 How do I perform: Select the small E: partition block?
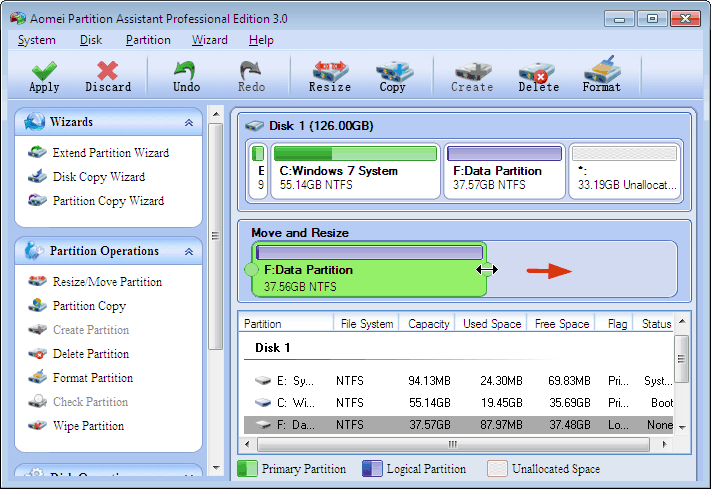(258, 171)
